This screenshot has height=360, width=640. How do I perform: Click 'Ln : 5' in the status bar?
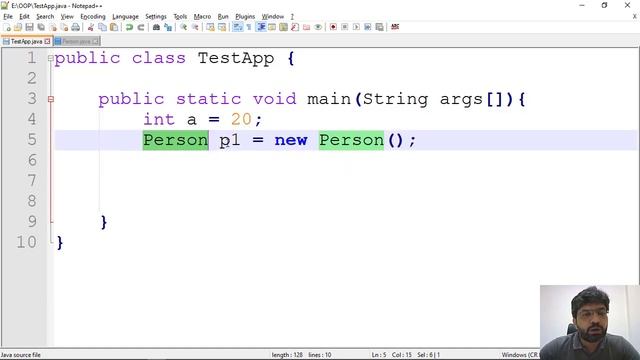coord(379,355)
